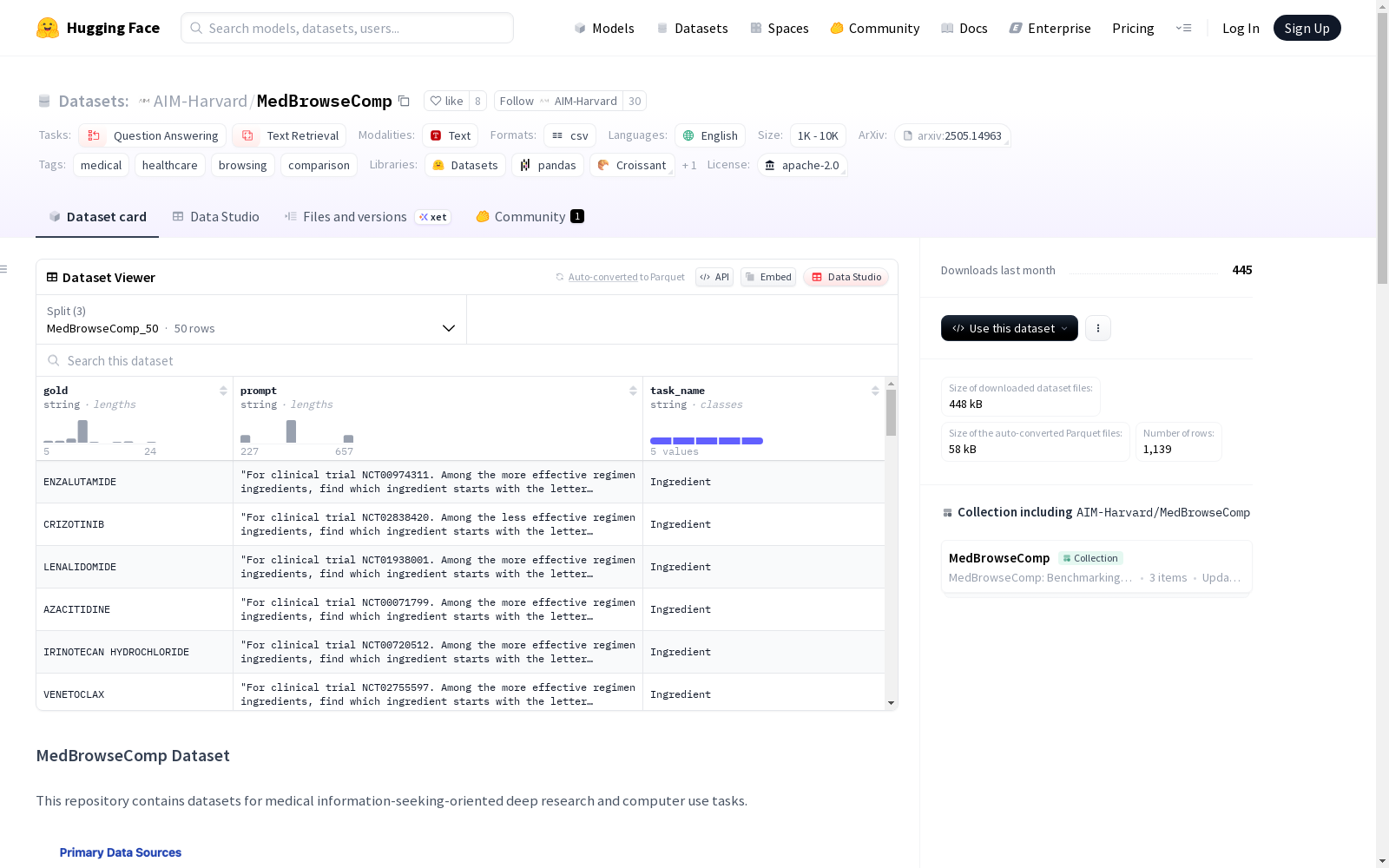The height and width of the screenshot is (868, 1389).
Task: Show the +1 additional libraries
Action: coord(689,165)
